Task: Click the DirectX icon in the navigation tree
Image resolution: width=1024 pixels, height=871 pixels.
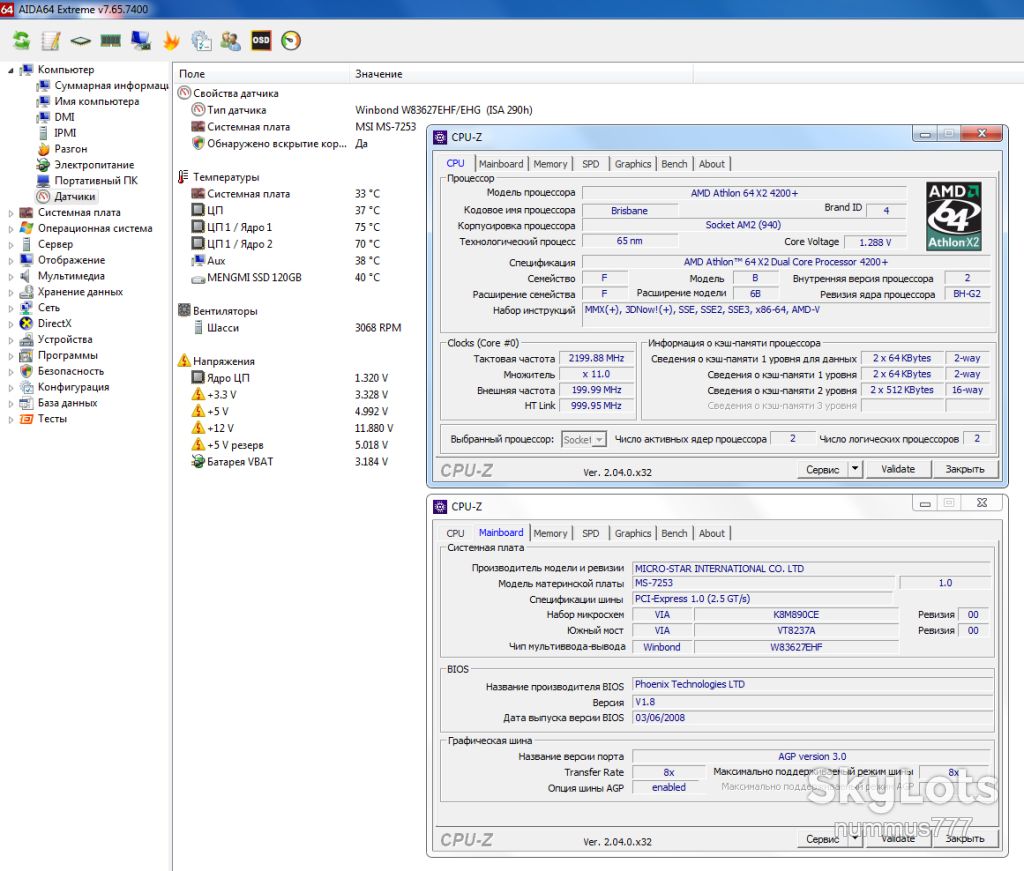Action: [26, 323]
